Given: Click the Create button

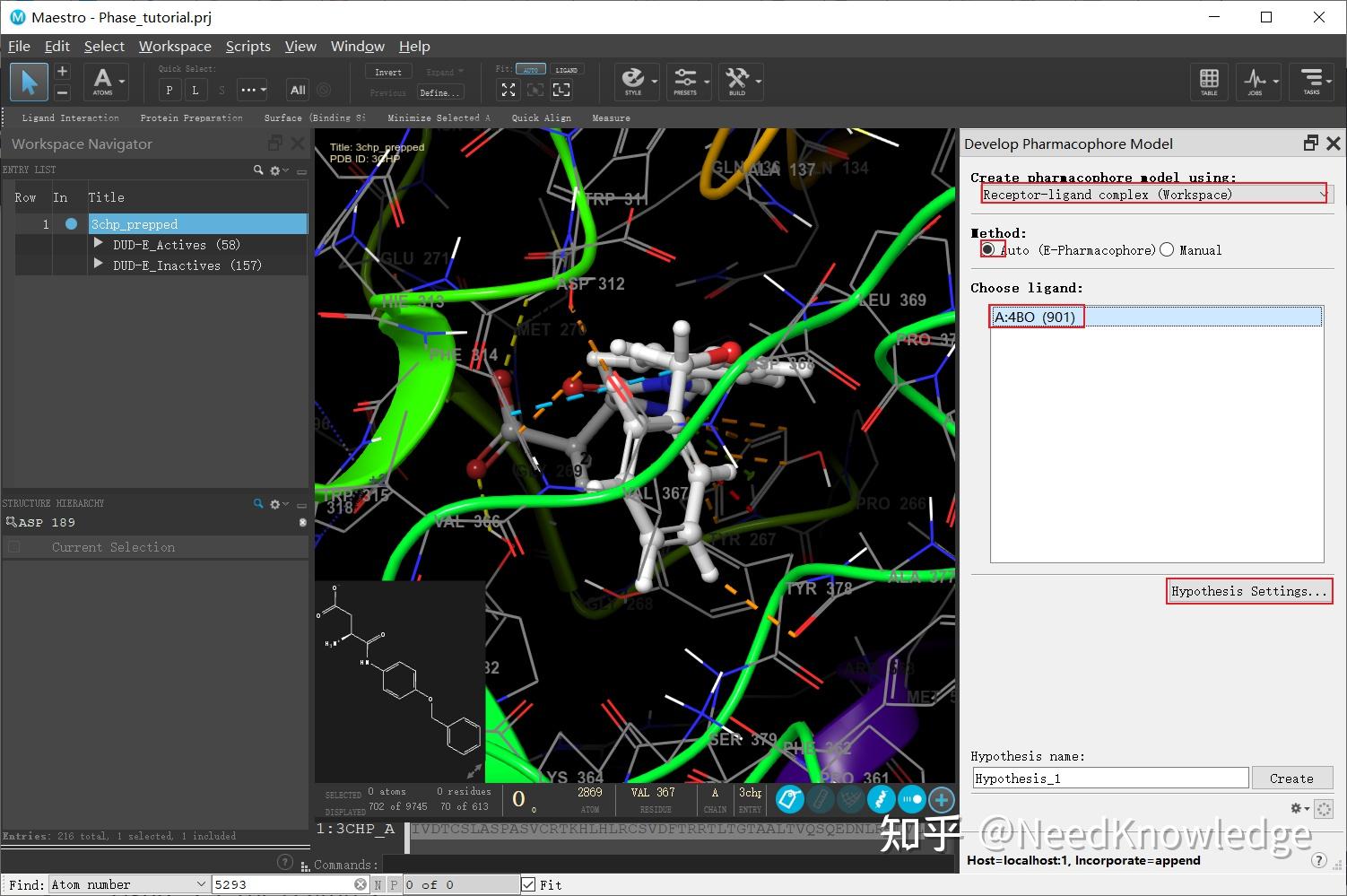Looking at the screenshot, I should pos(1292,778).
